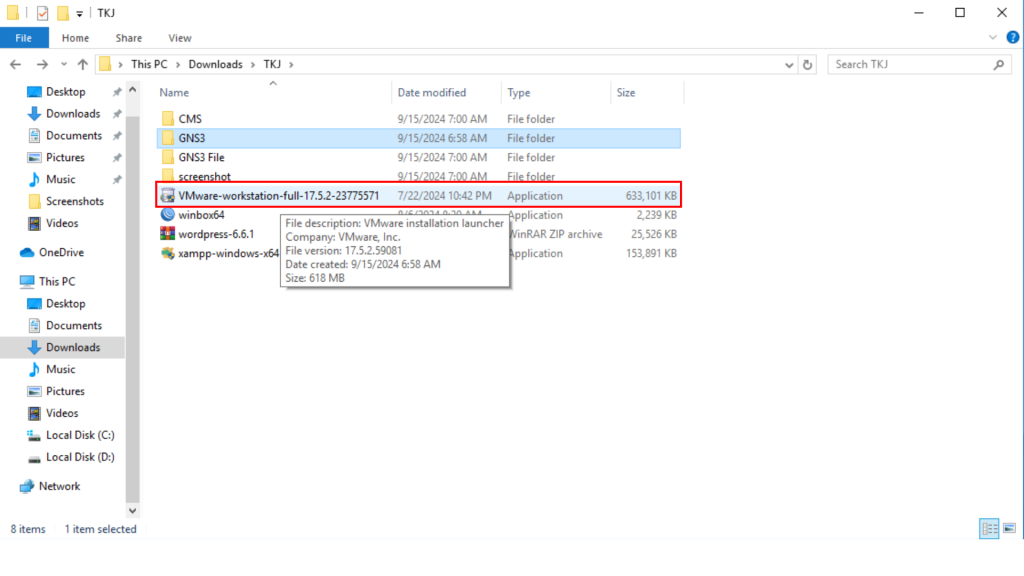Click the Up one level arrow
This screenshot has height=576, width=1024.
point(82,64)
